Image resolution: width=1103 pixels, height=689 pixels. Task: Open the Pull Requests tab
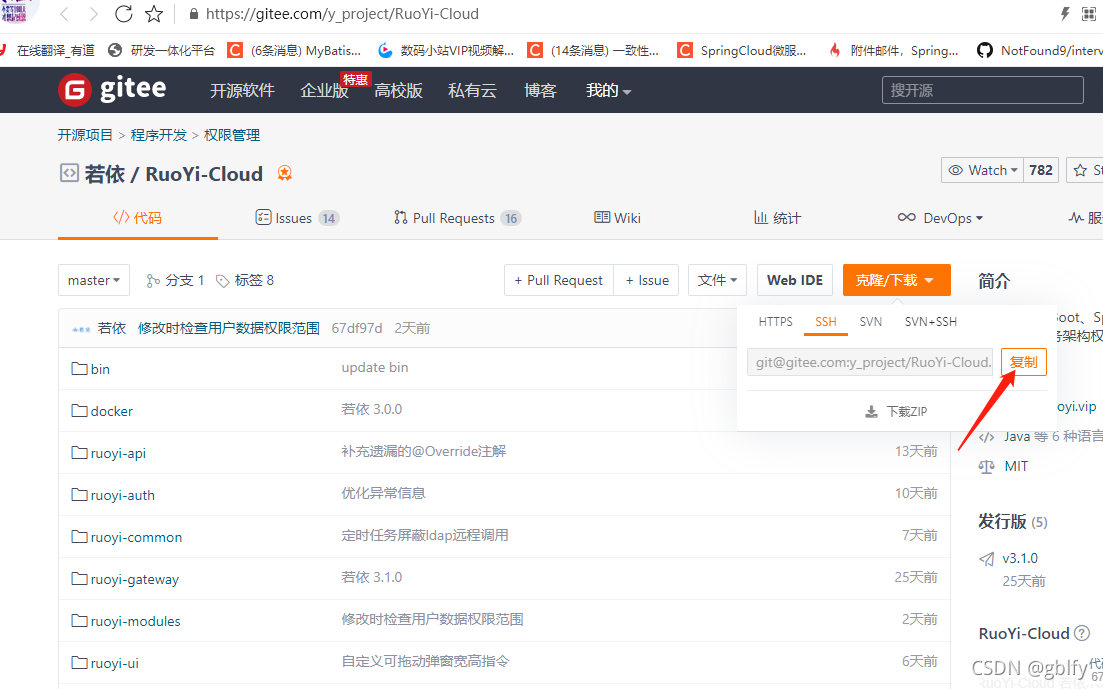457,218
